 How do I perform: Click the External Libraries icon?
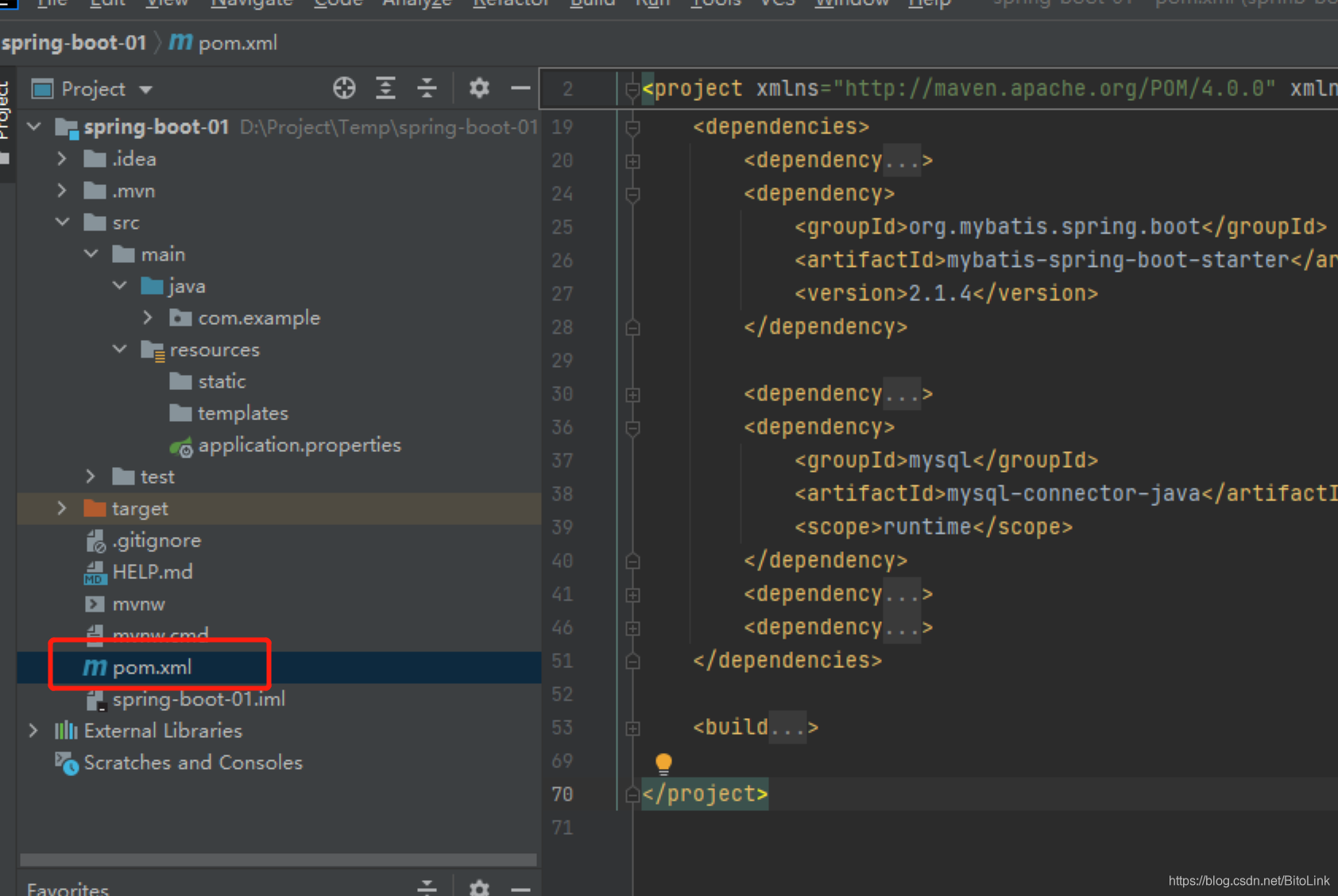(66, 731)
